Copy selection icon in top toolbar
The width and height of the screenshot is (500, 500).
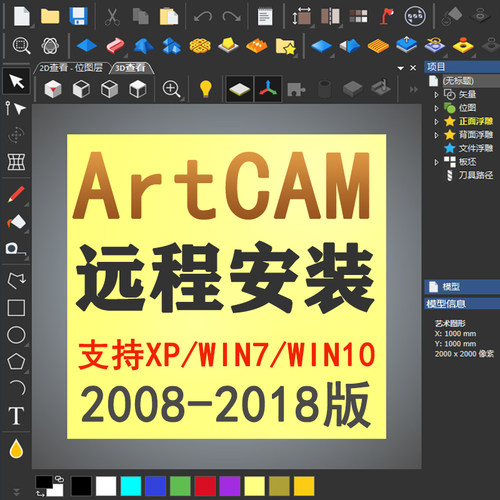[140, 16]
